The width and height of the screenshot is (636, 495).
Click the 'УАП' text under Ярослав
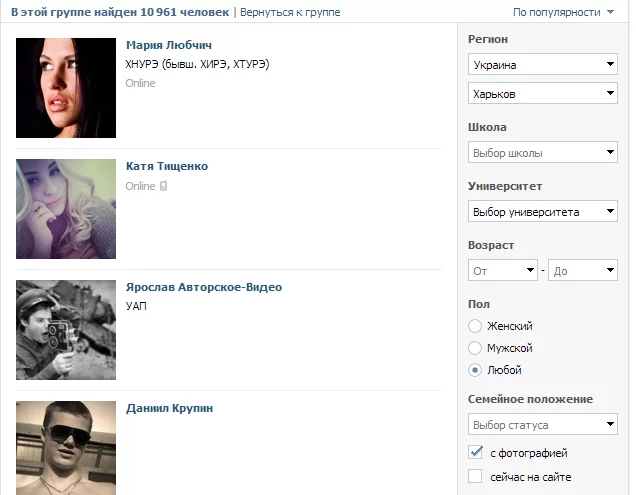tap(136, 306)
